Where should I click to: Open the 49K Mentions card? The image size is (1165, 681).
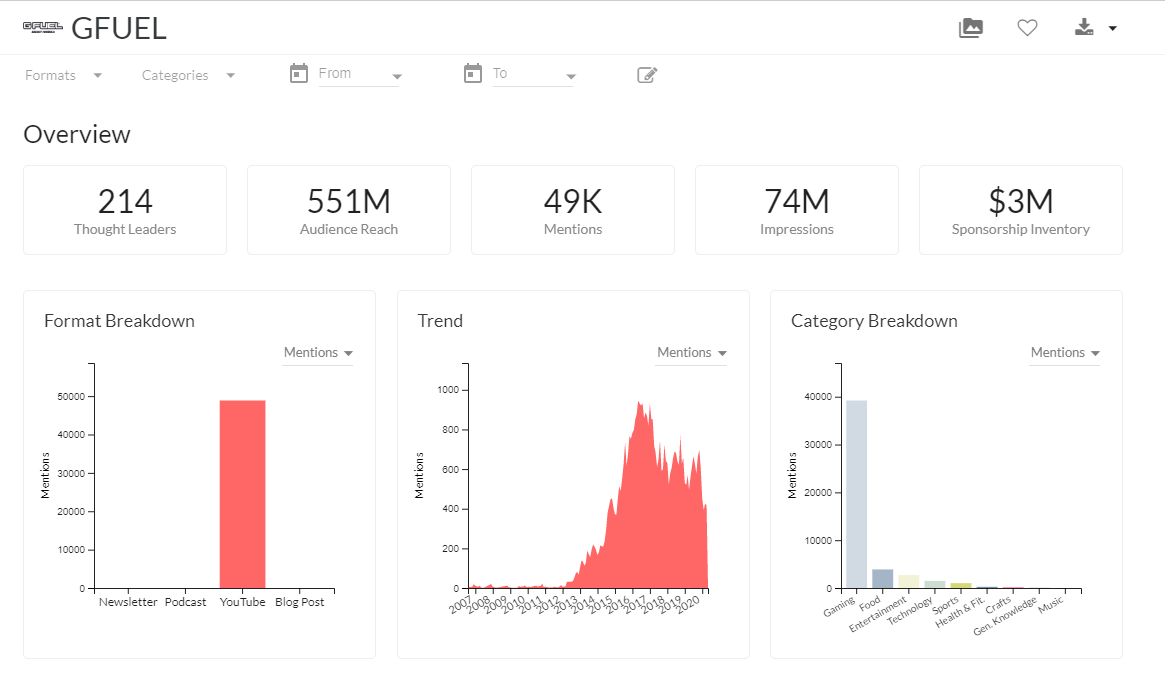(x=573, y=210)
